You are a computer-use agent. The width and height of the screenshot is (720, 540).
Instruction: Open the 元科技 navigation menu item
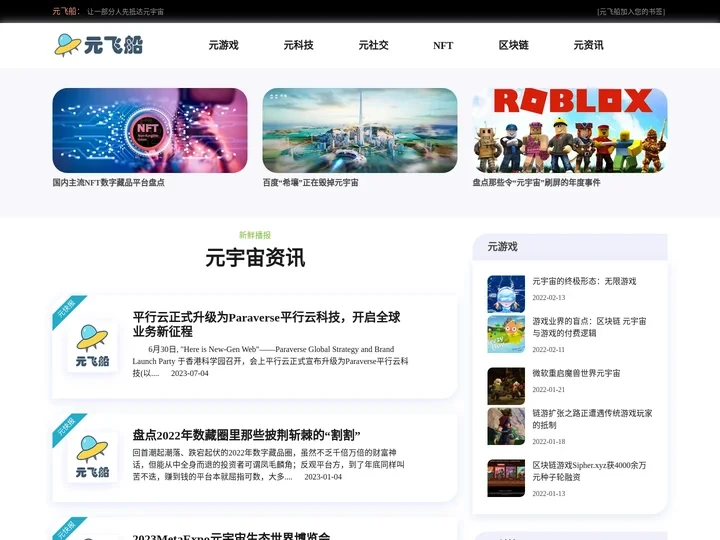(298, 45)
